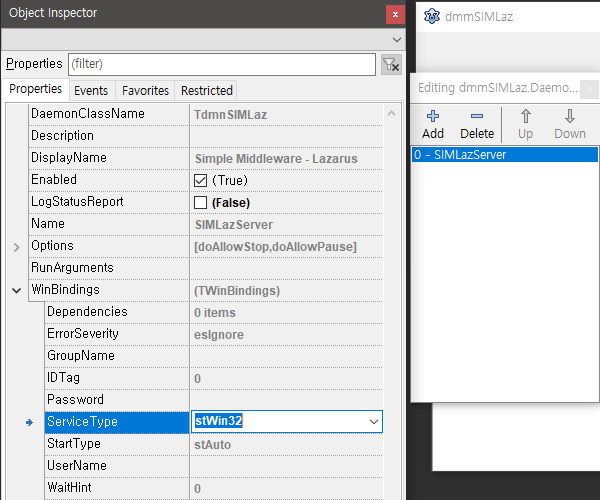Close the Object Inspector panel
Screen dimensions: 600x500
pos(396,14)
